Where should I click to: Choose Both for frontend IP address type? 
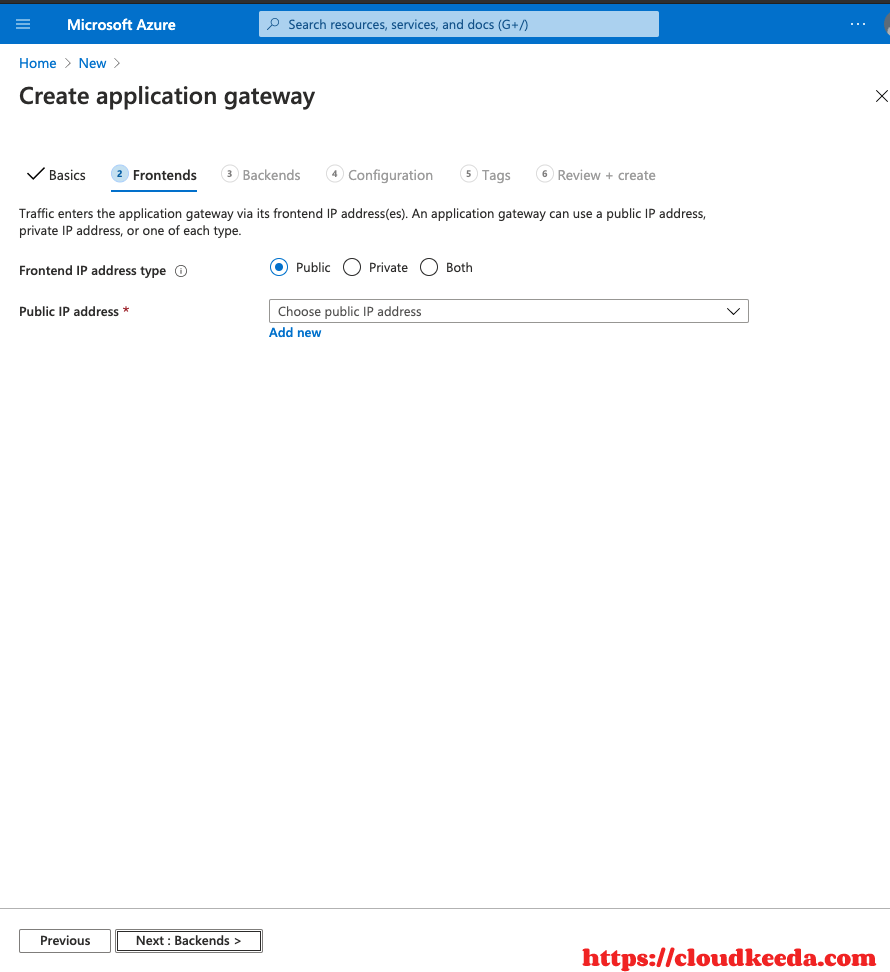pyautogui.click(x=429, y=267)
